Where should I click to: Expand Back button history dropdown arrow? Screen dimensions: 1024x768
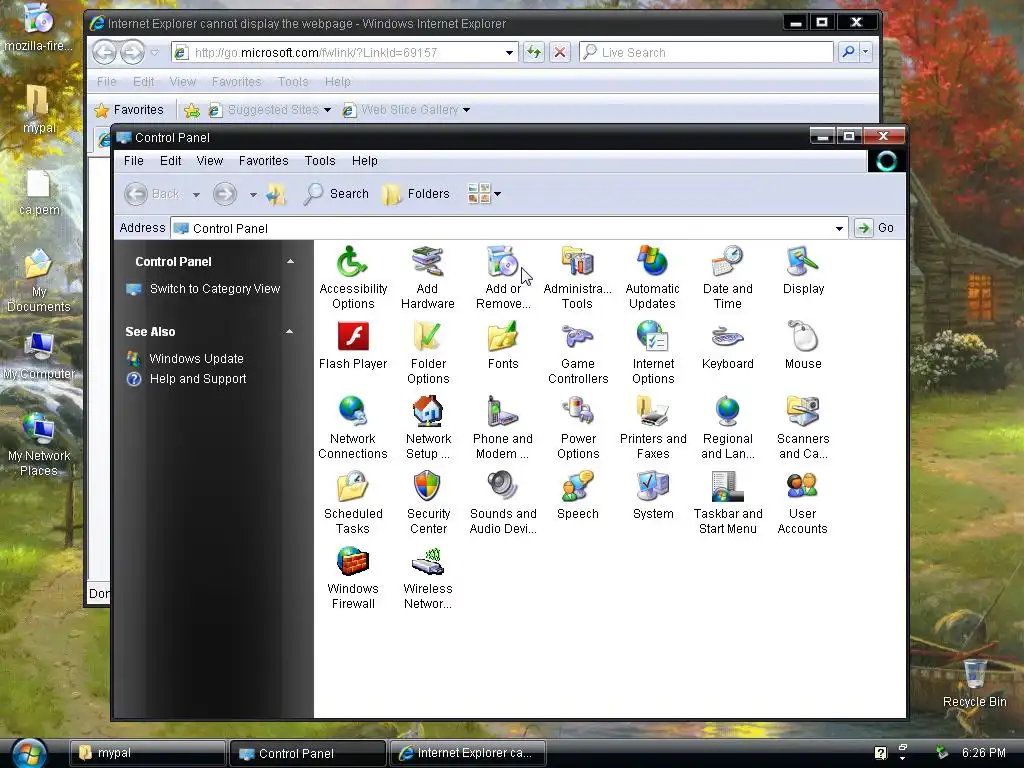point(196,195)
